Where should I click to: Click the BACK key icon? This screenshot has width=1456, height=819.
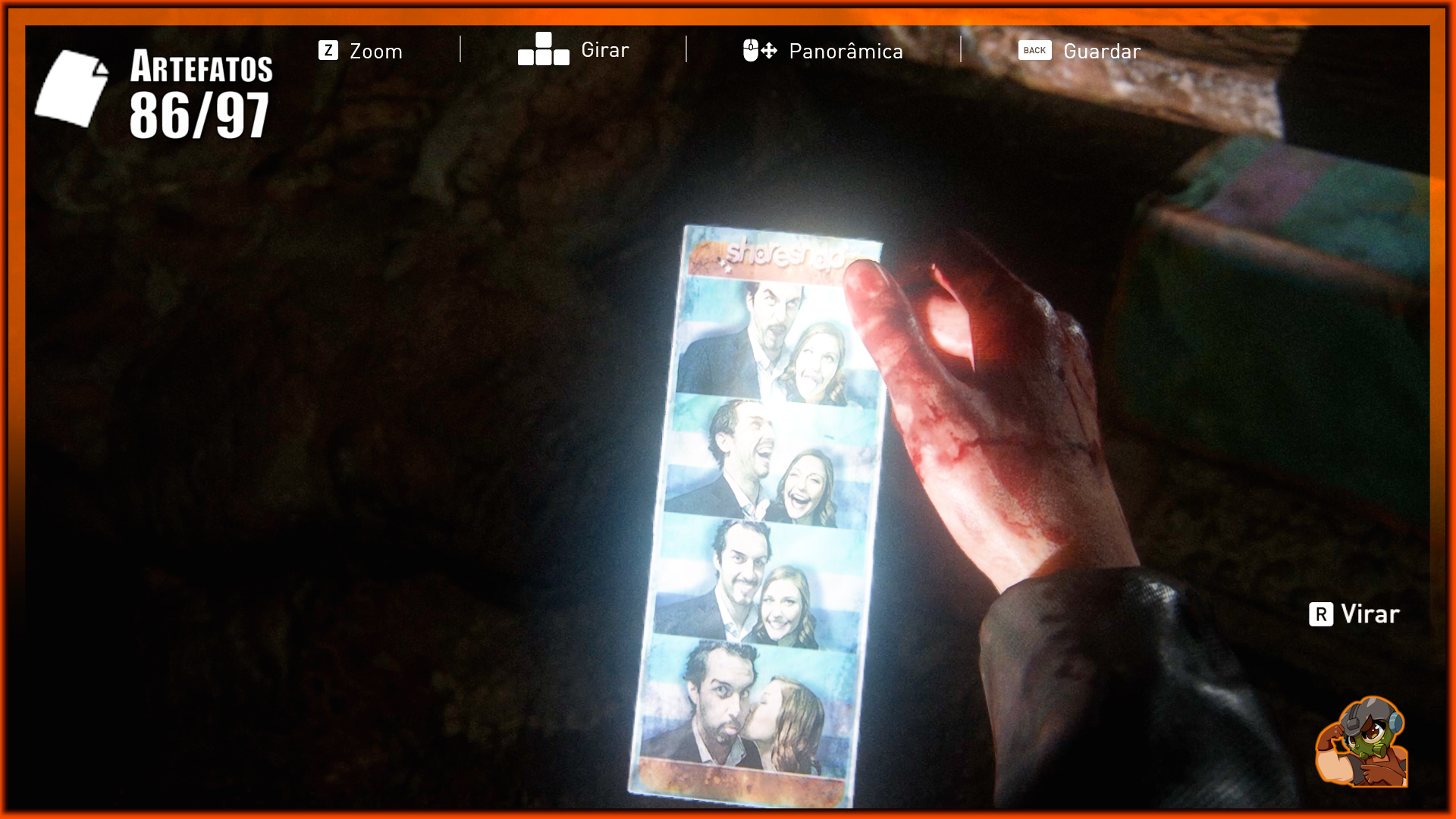coord(1034,51)
